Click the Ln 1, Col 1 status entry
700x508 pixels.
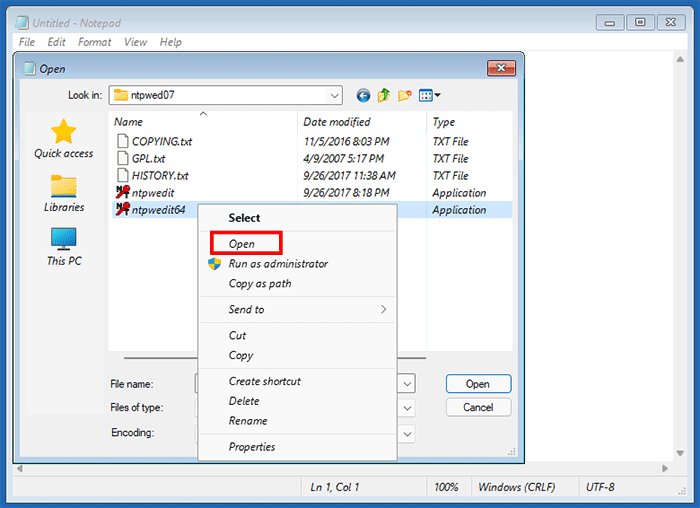click(335, 487)
